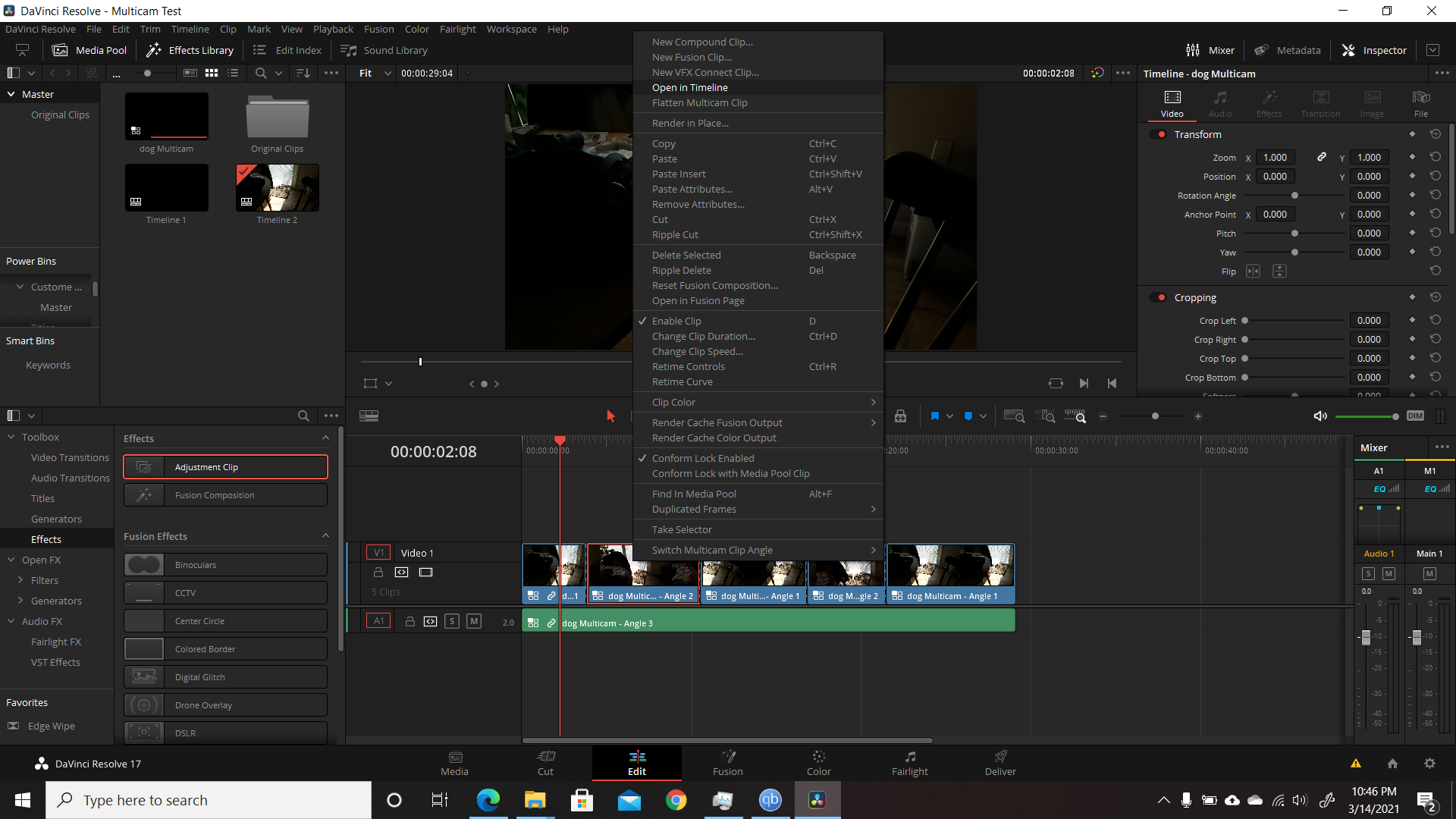
Task: Adjust the timeline zoom slider
Action: pos(1155,416)
